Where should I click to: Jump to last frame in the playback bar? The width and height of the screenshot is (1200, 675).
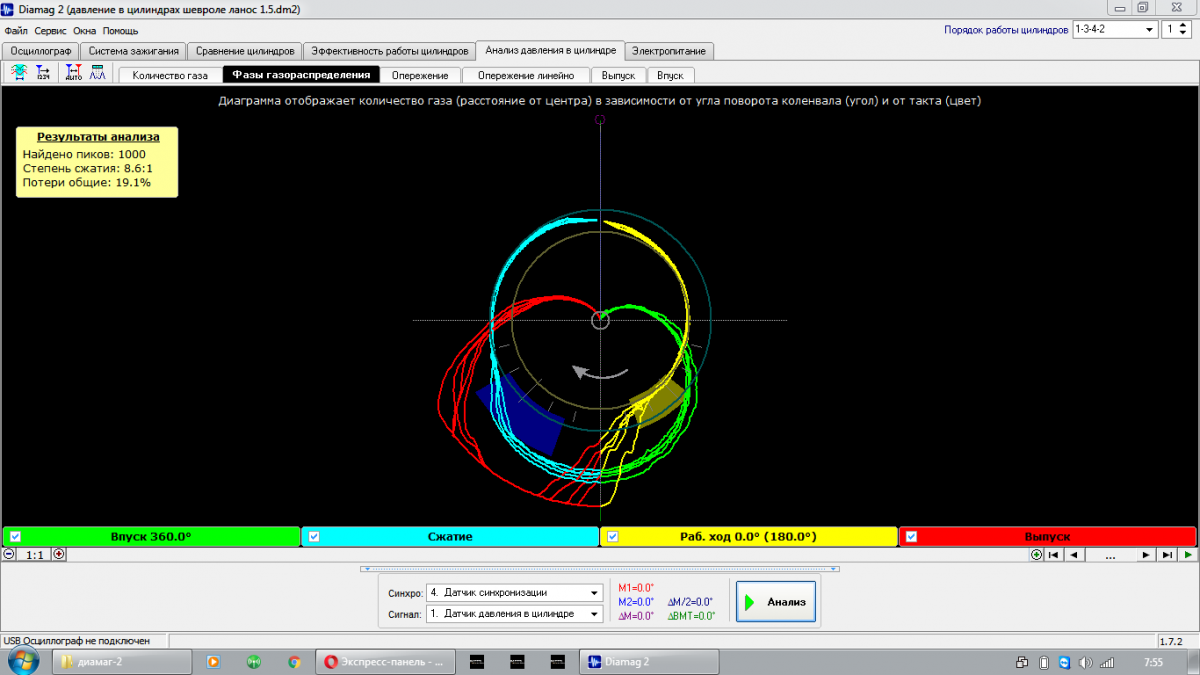click(1167, 554)
